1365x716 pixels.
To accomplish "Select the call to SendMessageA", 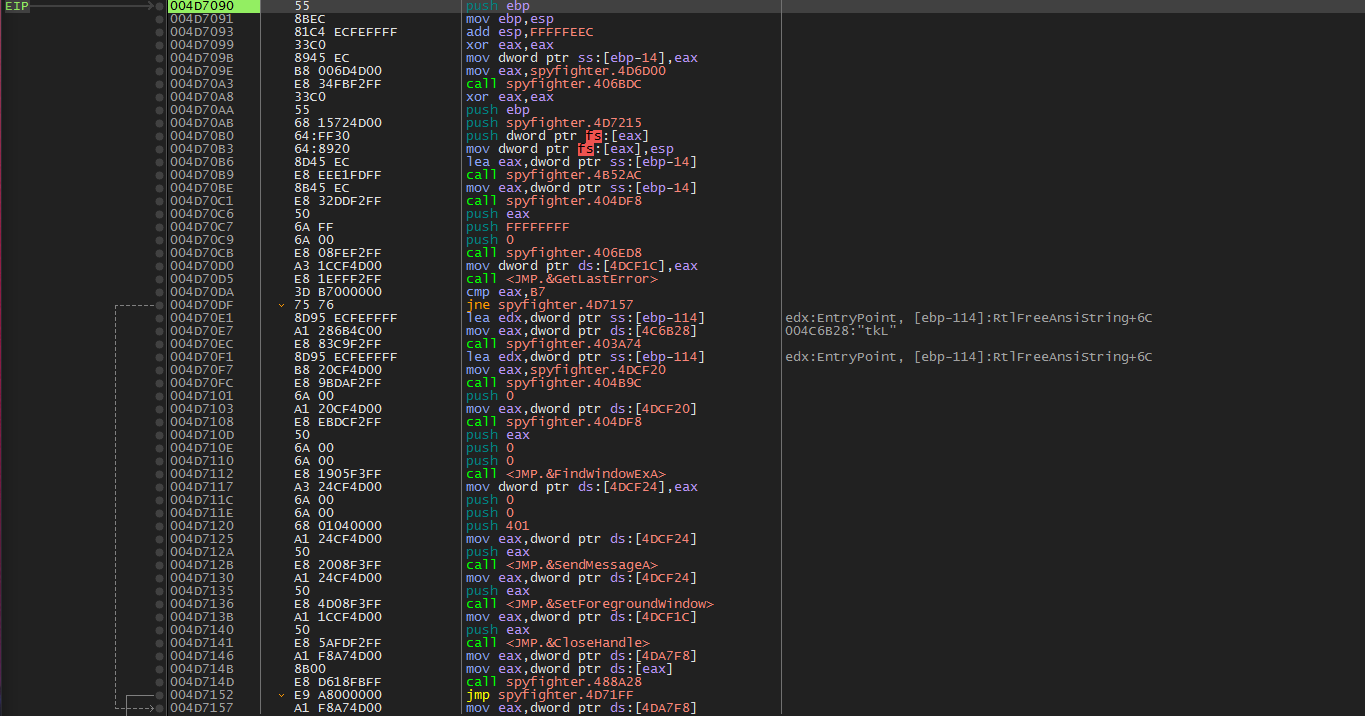I will tap(562, 565).
